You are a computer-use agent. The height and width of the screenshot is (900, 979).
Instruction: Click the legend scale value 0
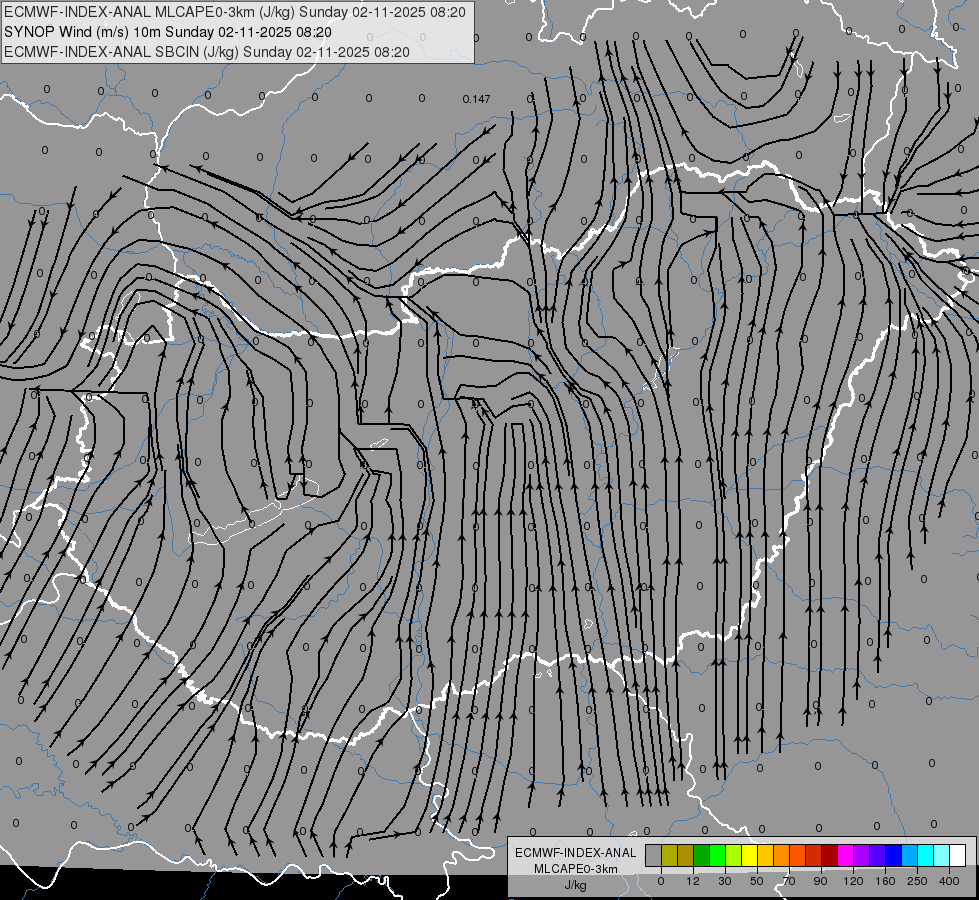click(x=661, y=881)
